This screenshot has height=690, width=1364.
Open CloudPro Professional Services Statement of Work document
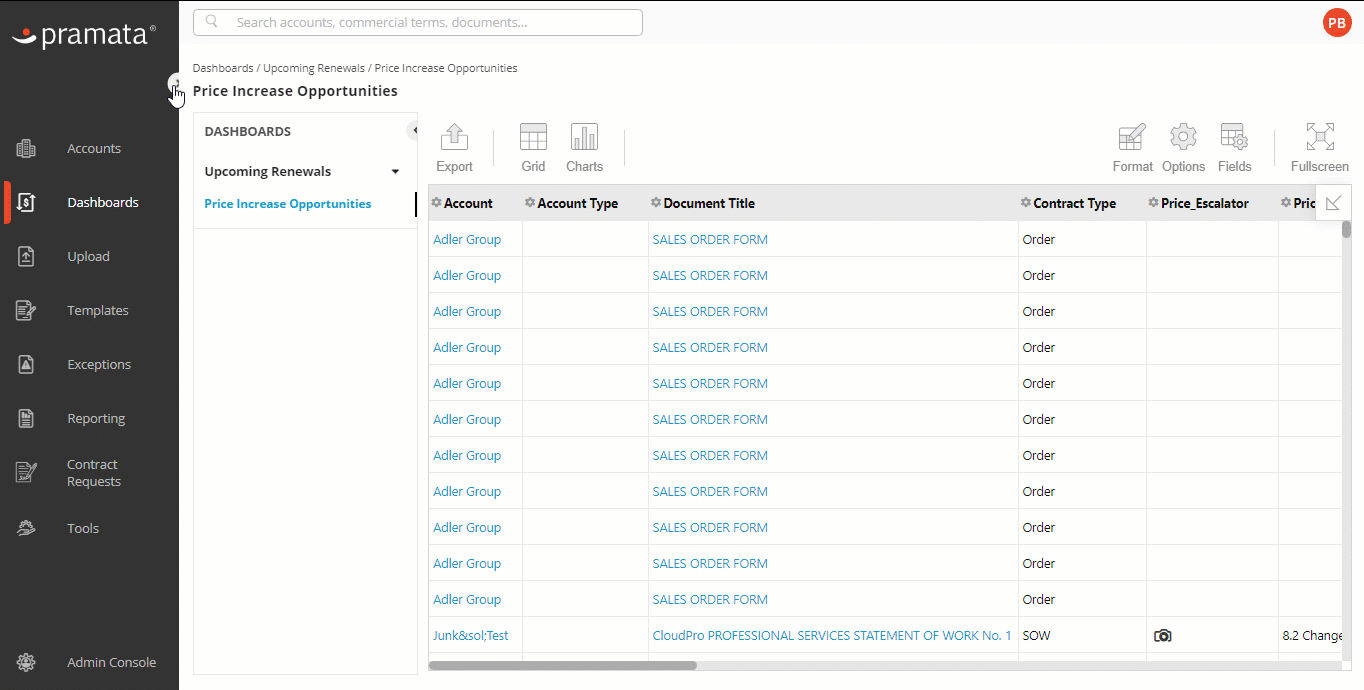(x=832, y=636)
